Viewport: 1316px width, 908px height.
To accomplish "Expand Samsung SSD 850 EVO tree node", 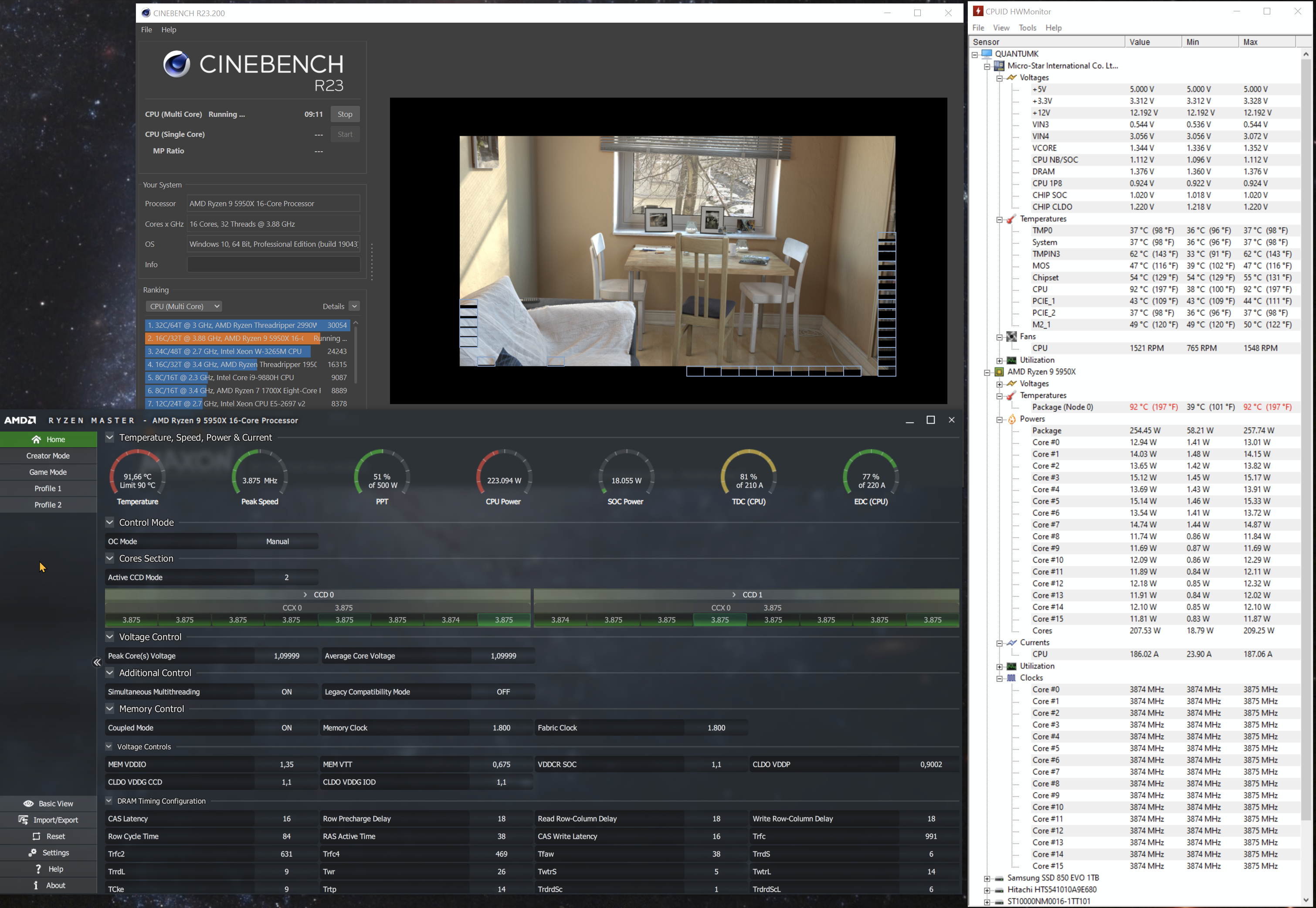I will click(x=987, y=878).
